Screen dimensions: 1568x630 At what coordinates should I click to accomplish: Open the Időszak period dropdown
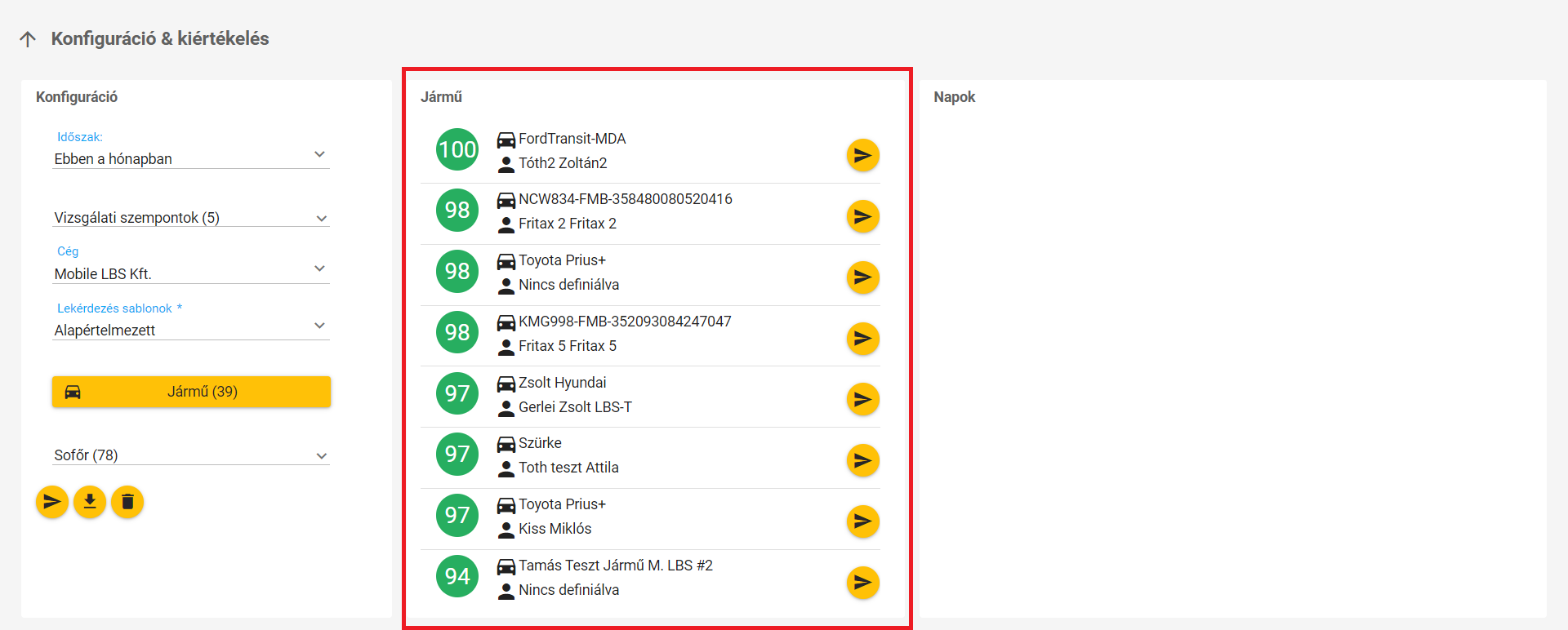[x=191, y=158]
